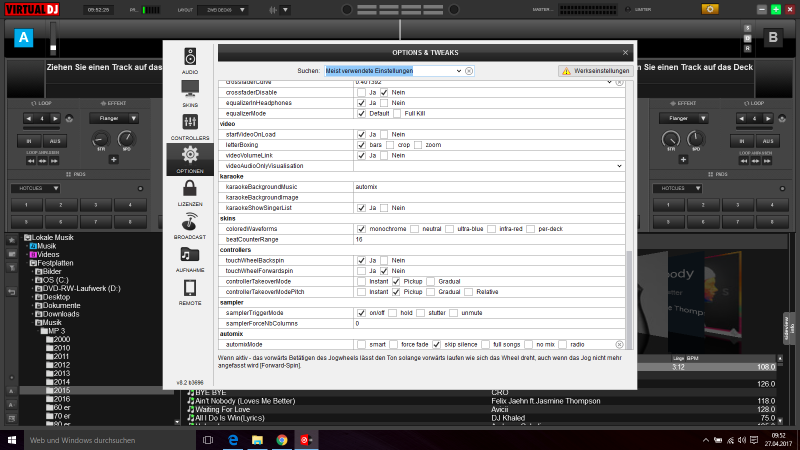Edit the beatCounterRange value field

point(488,239)
